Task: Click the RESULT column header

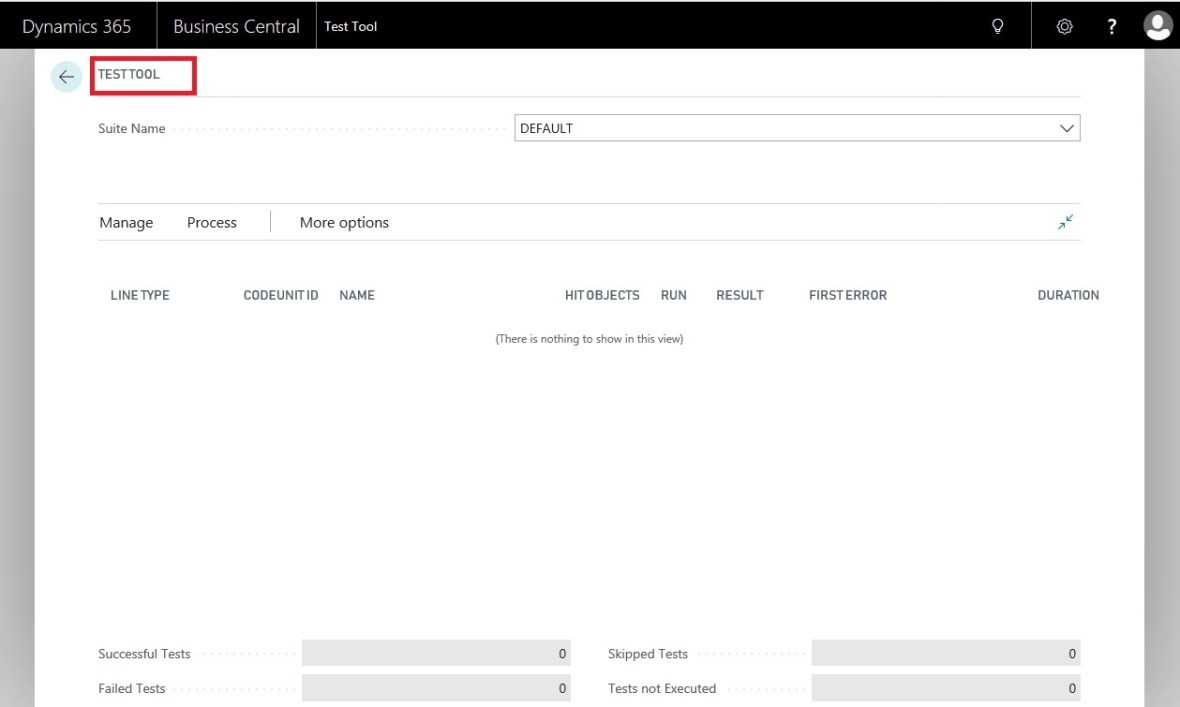Action: [x=740, y=295]
